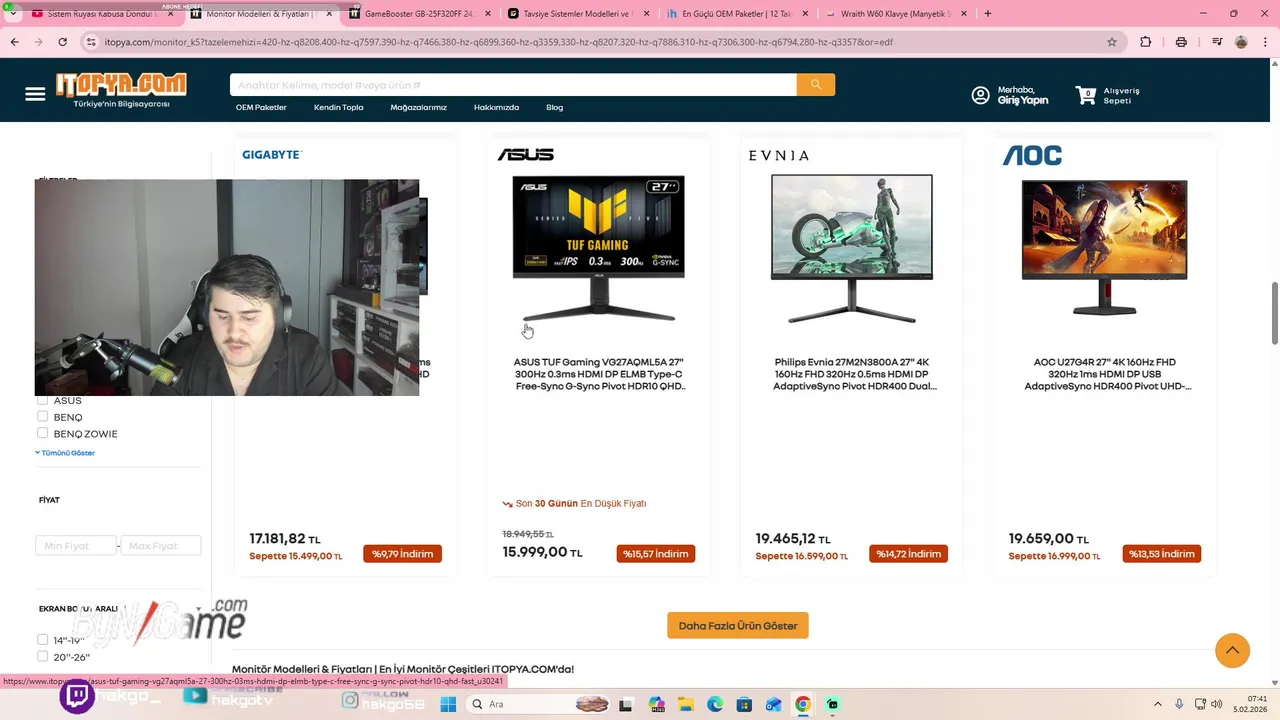Click the microphone tray icon

coord(1179,704)
